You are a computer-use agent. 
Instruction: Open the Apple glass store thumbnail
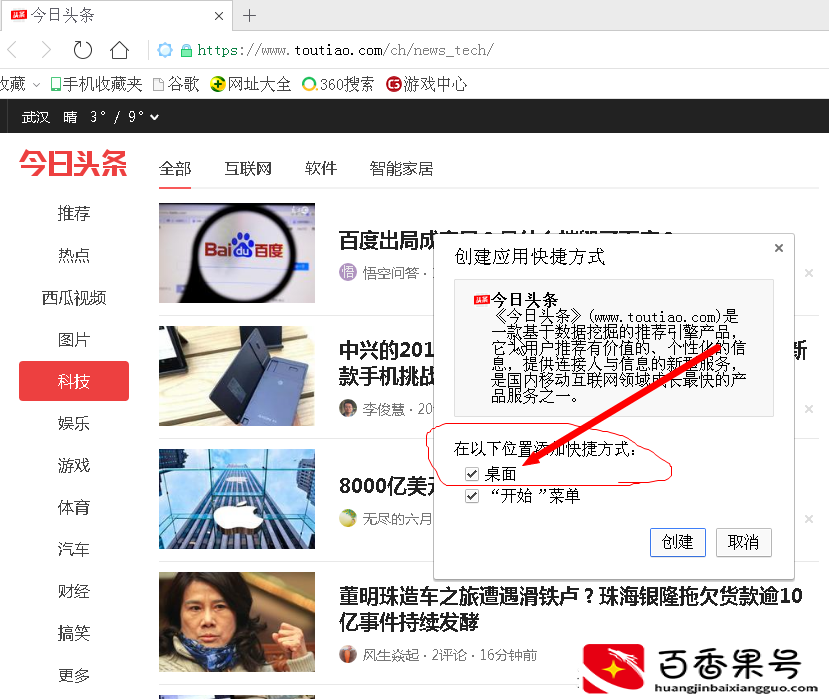tap(237, 499)
